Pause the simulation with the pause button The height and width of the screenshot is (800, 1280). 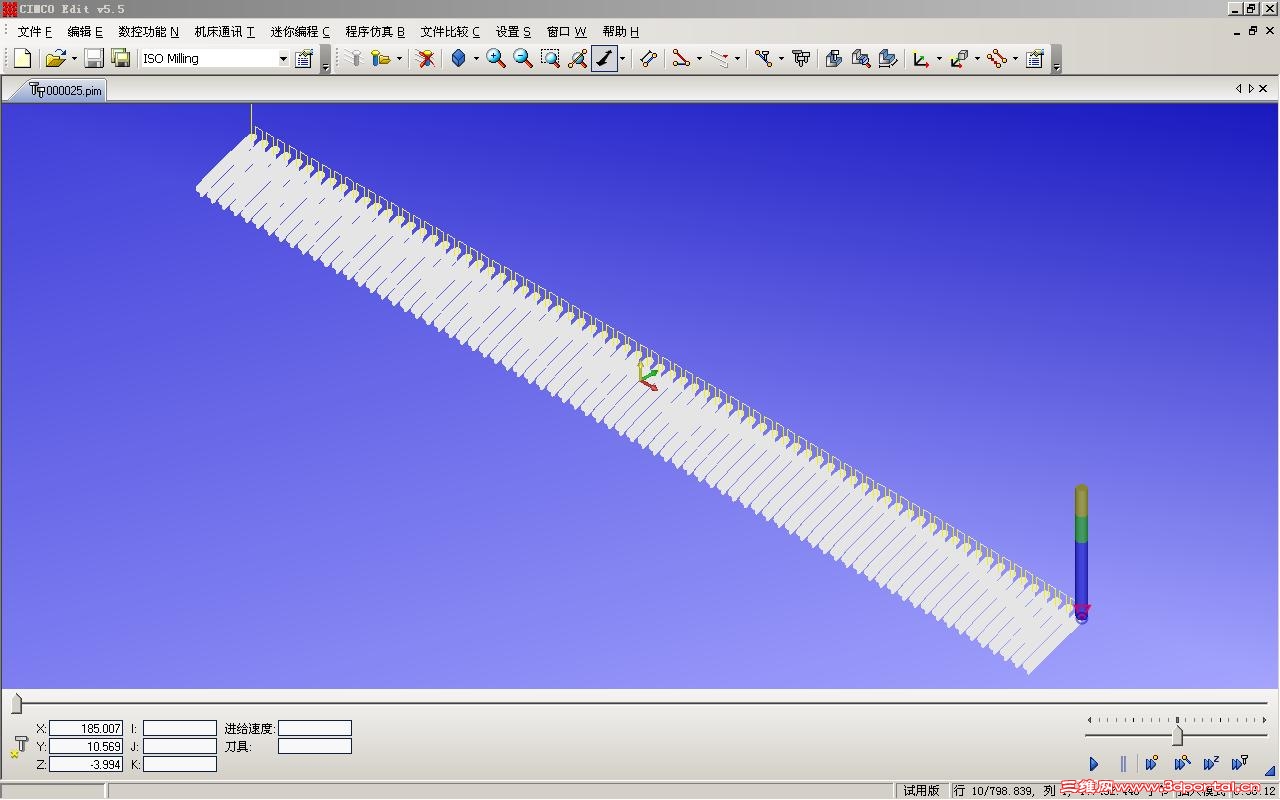[1123, 764]
